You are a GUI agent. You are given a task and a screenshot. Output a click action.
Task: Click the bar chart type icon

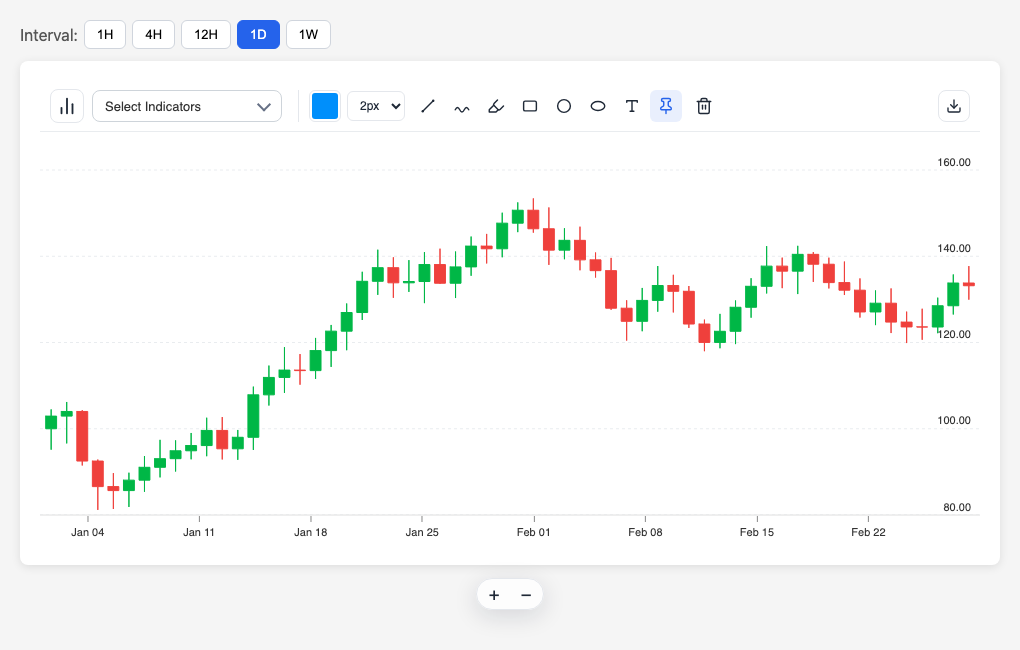67,106
